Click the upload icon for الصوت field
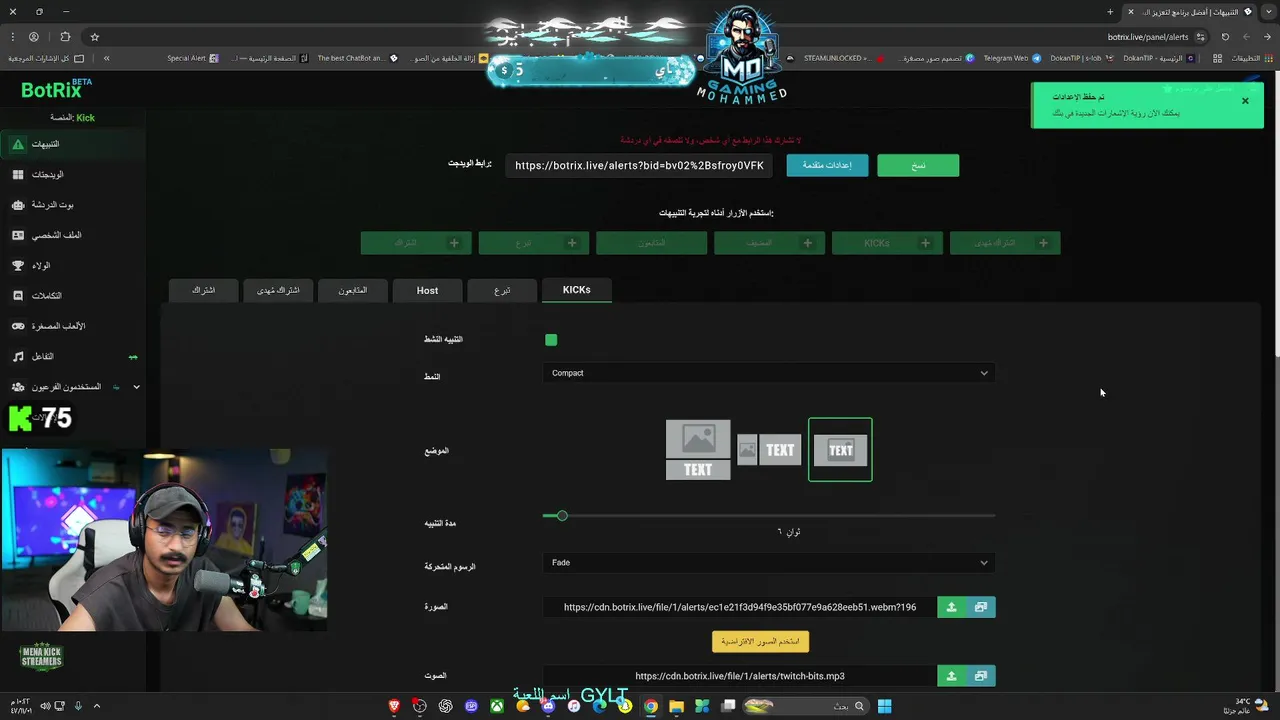Image resolution: width=1280 pixels, height=720 pixels. coord(951,676)
